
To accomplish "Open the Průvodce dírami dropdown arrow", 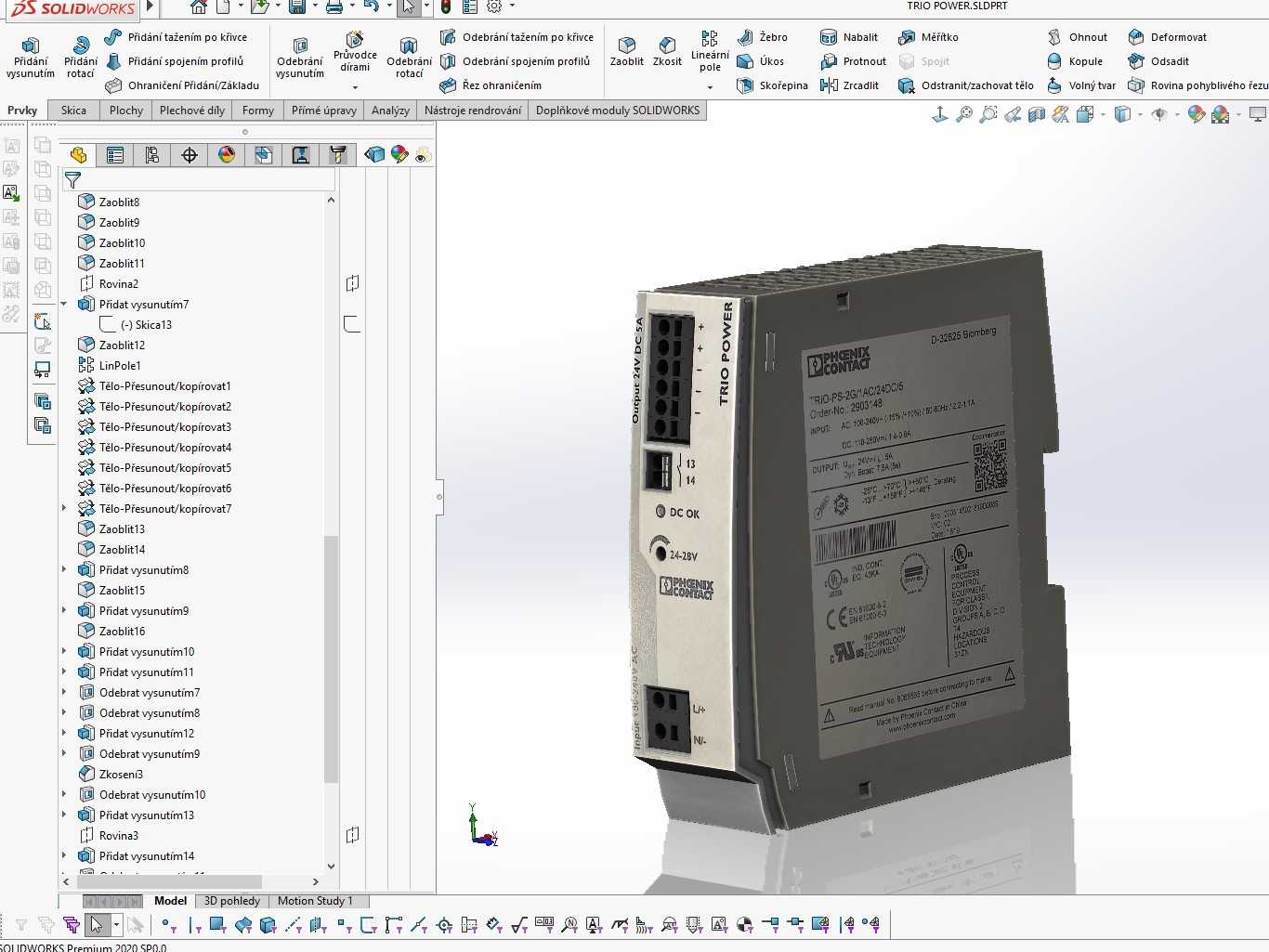I will pos(355,87).
